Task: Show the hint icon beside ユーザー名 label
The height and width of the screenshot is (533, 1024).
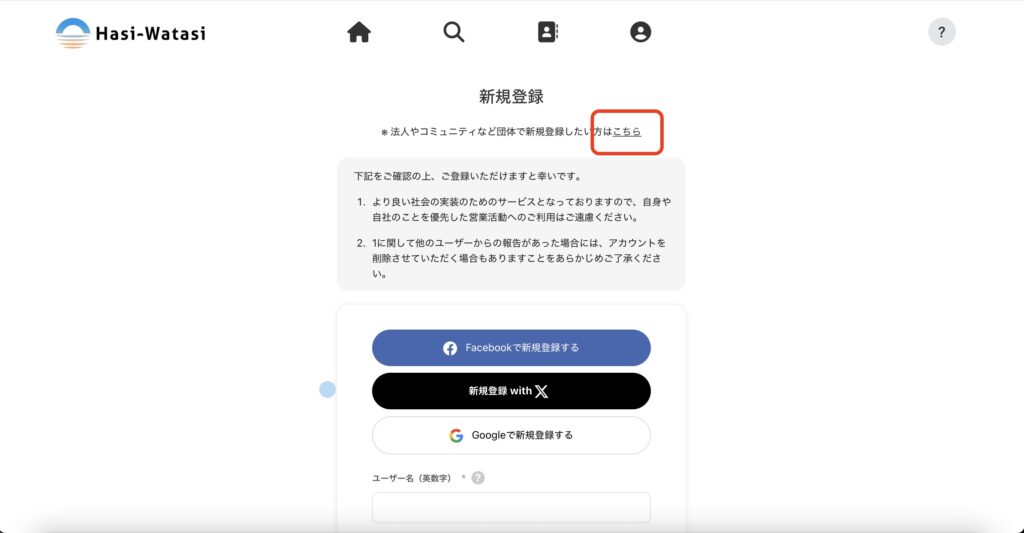Action: pyautogui.click(x=478, y=477)
